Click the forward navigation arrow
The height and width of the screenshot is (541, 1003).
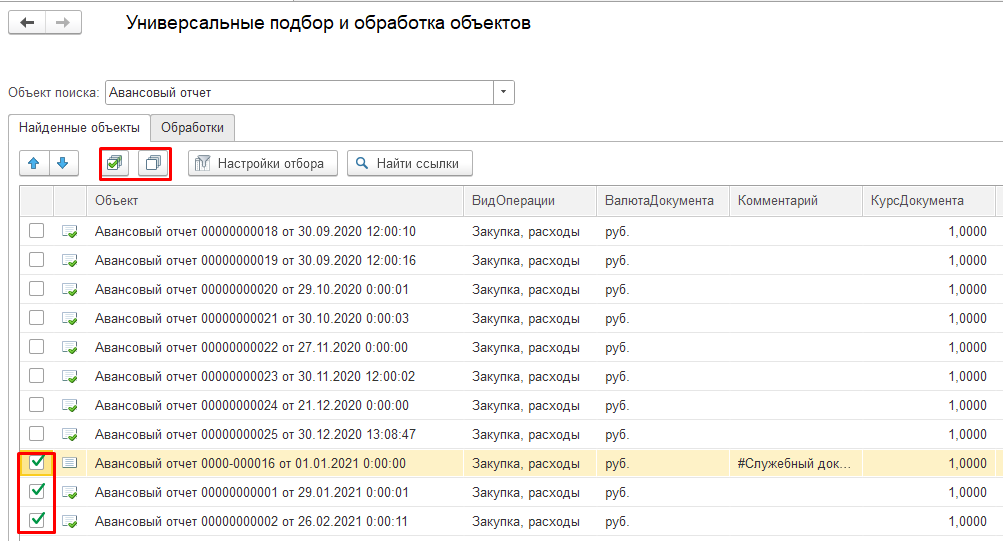pos(62,22)
